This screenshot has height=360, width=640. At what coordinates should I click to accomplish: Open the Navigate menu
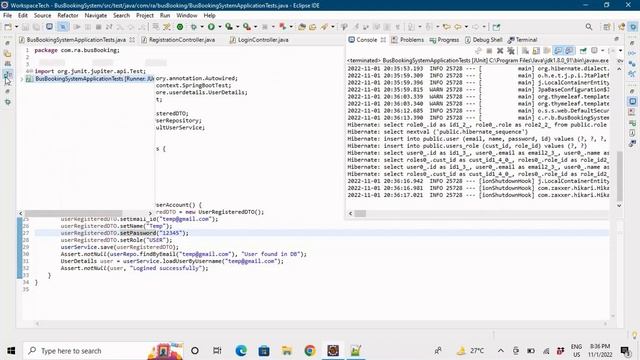point(96,16)
